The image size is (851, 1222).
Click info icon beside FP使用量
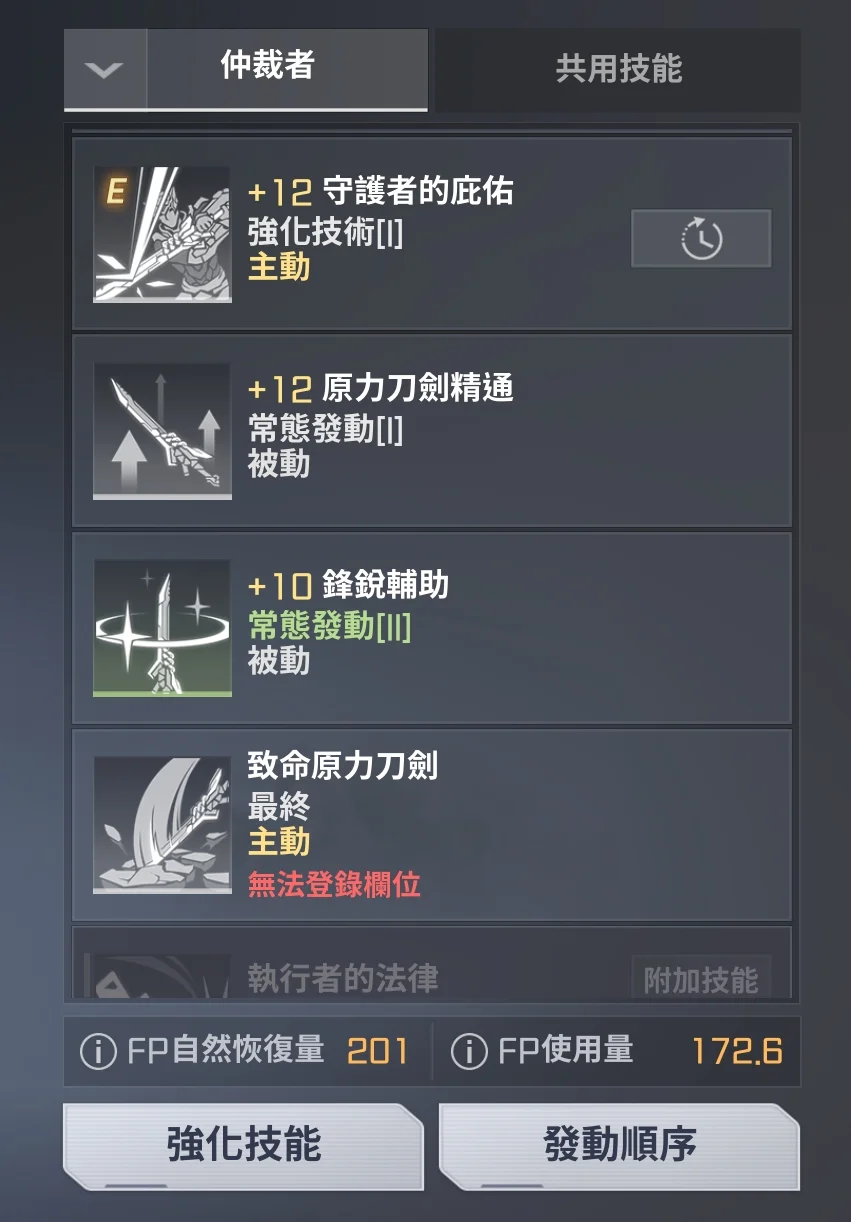tap(470, 1051)
